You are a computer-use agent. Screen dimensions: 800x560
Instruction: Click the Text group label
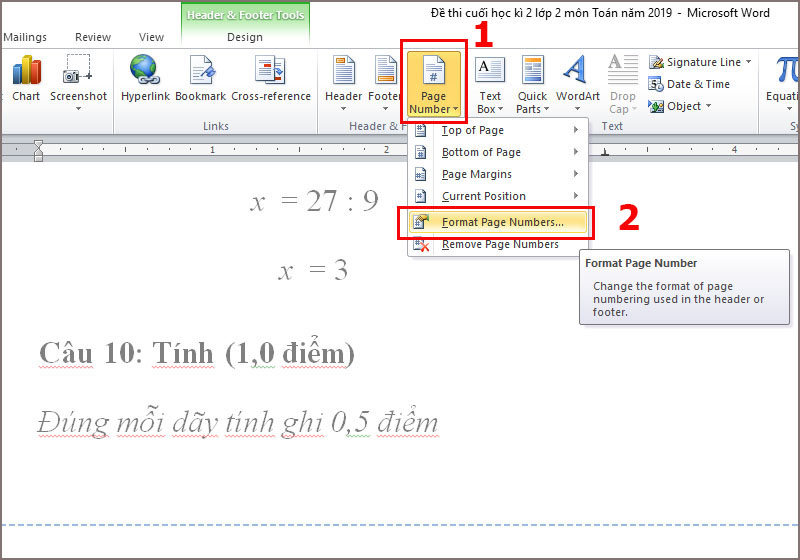[x=612, y=126]
